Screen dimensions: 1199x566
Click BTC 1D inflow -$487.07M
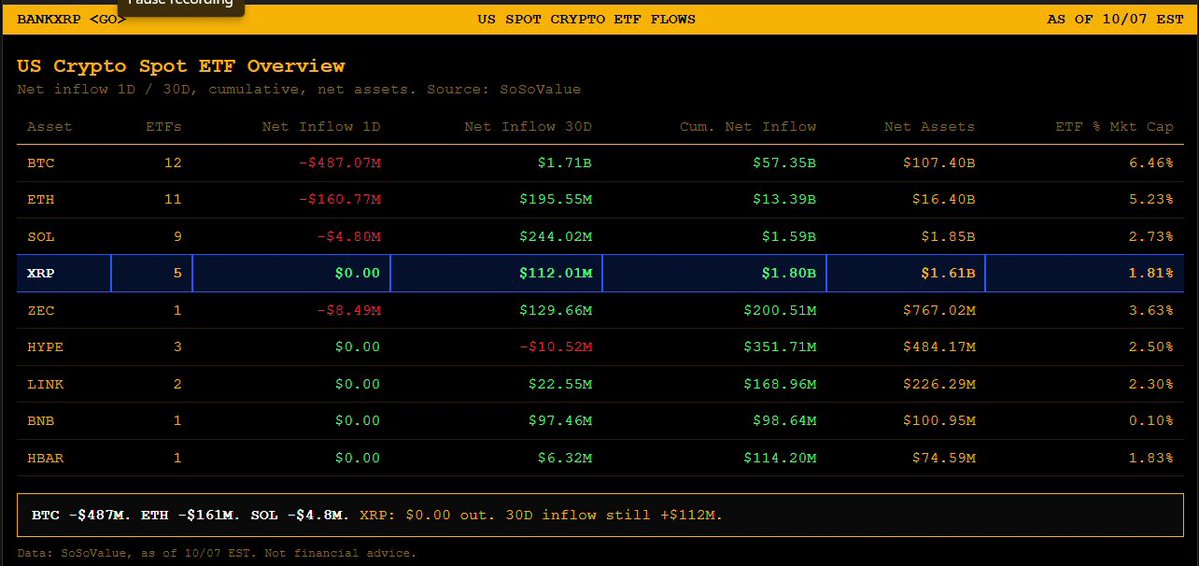(340, 163)
